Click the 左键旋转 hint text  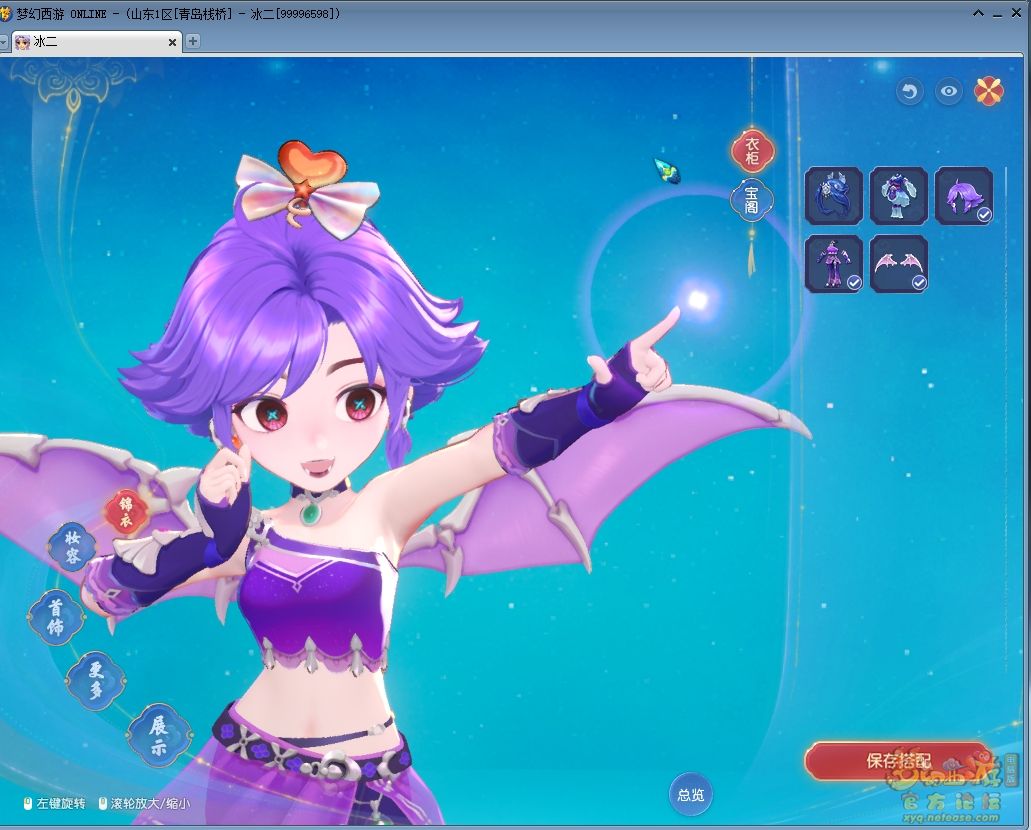coord(60,803)
